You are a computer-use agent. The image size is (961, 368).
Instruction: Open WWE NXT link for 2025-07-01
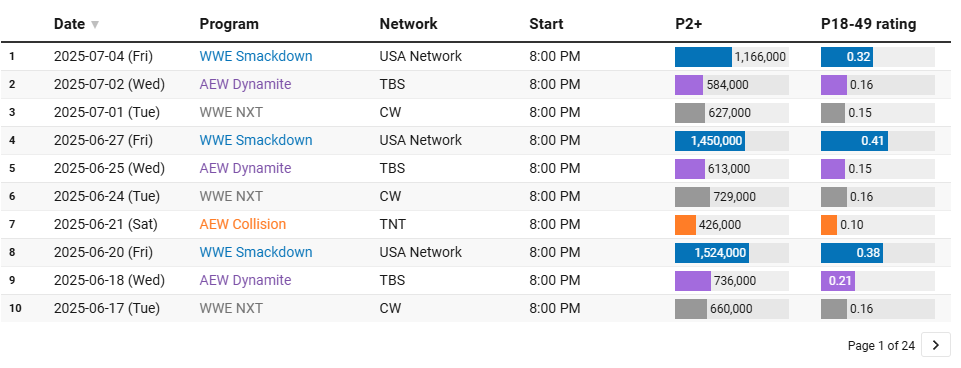230,112
